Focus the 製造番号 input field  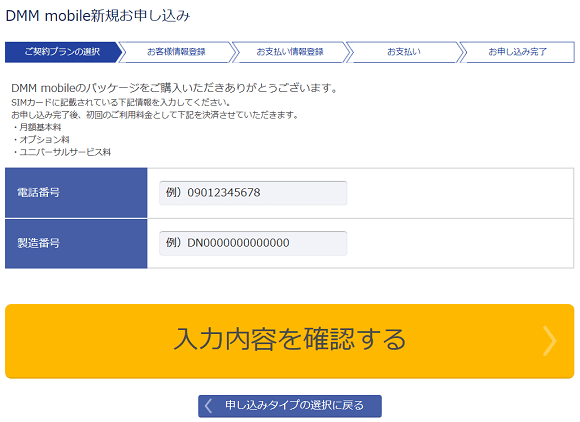(253, 243)
